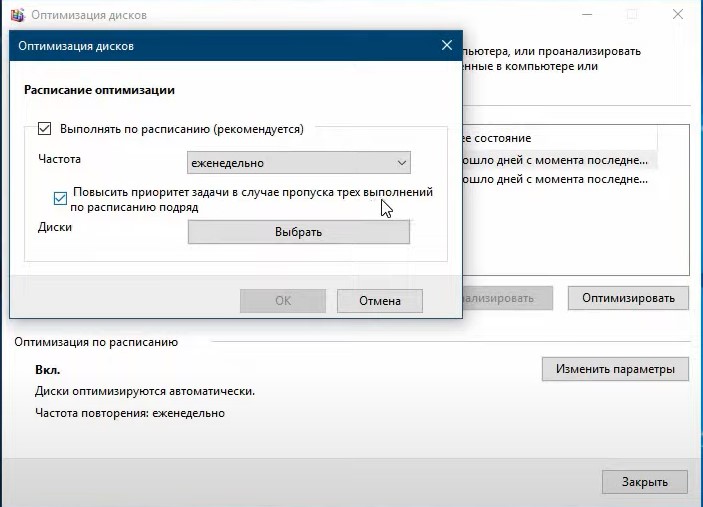Click the faded maximize icon of main window
The width and height of the screenshot is (703, 507).
pos(632,14)
